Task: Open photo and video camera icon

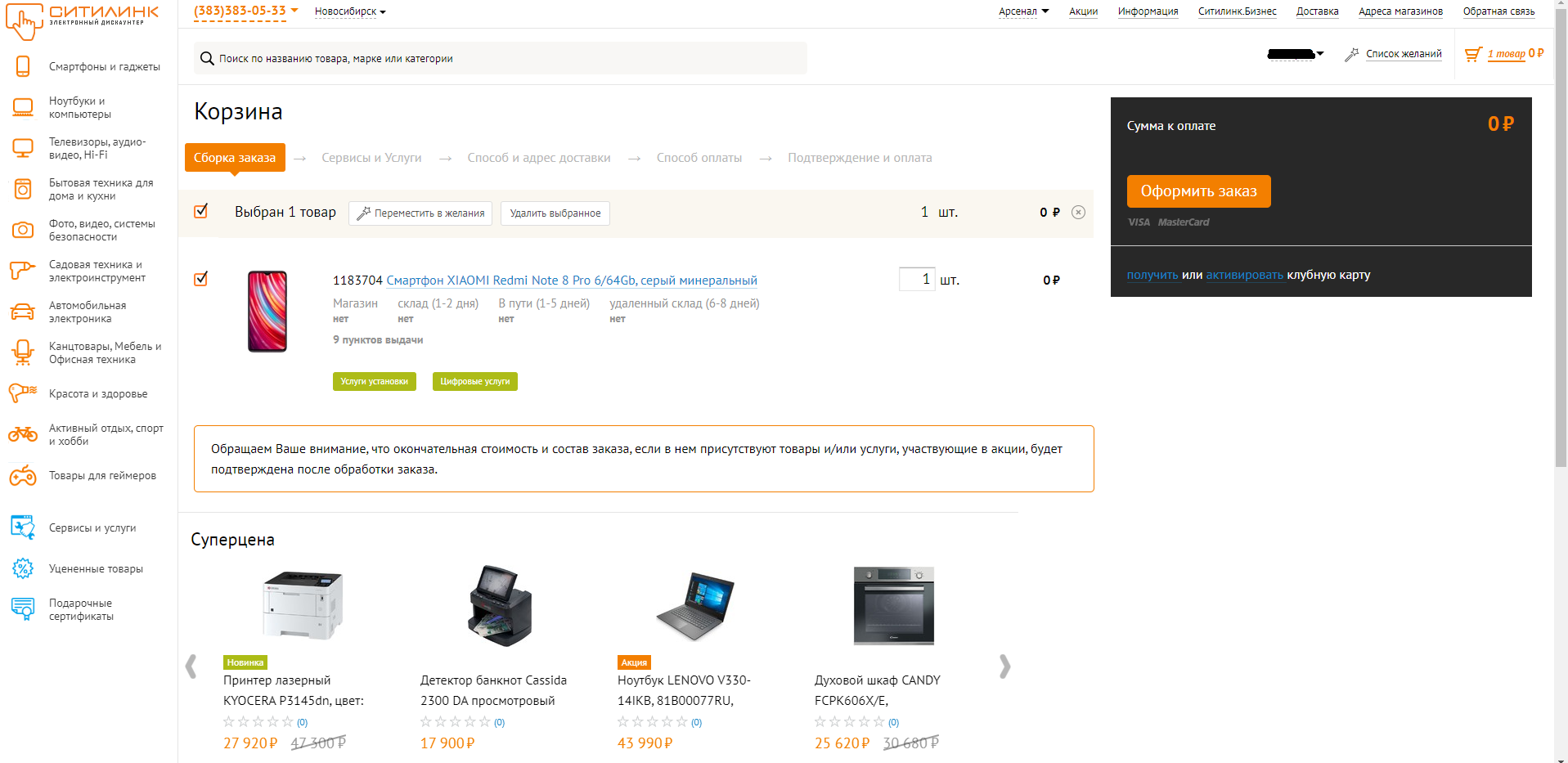Action: tap(23, 230)
